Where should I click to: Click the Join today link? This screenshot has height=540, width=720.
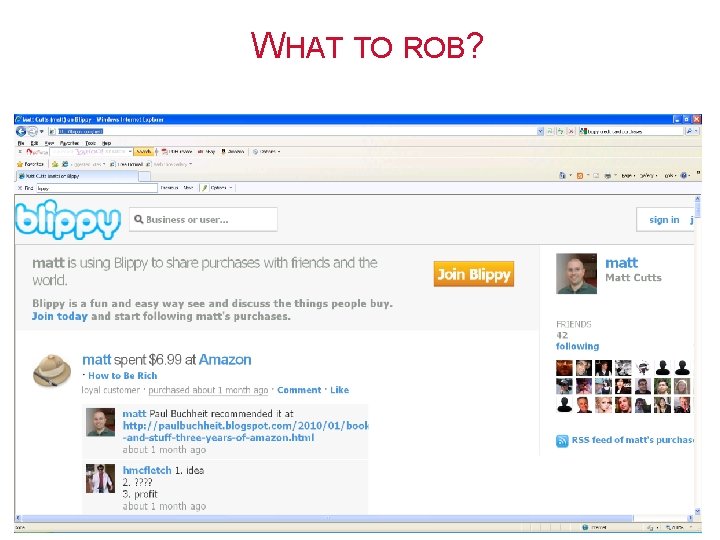point(60,316)
